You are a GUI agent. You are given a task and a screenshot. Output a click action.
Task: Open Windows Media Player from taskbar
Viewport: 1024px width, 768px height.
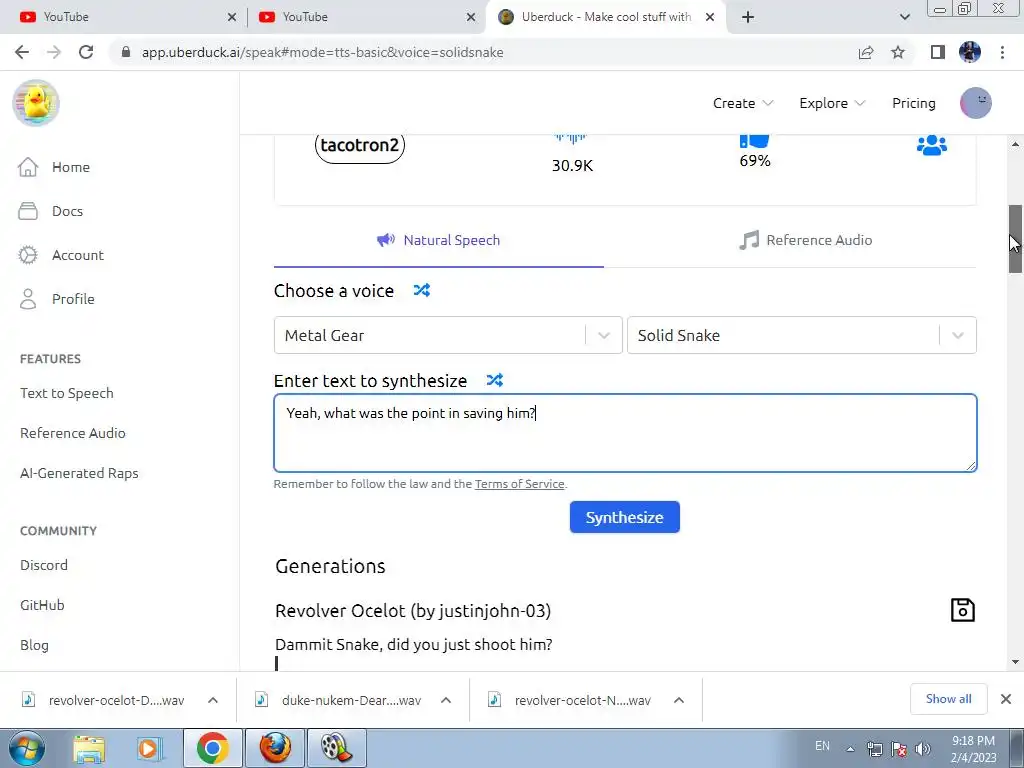coord(149,748)
